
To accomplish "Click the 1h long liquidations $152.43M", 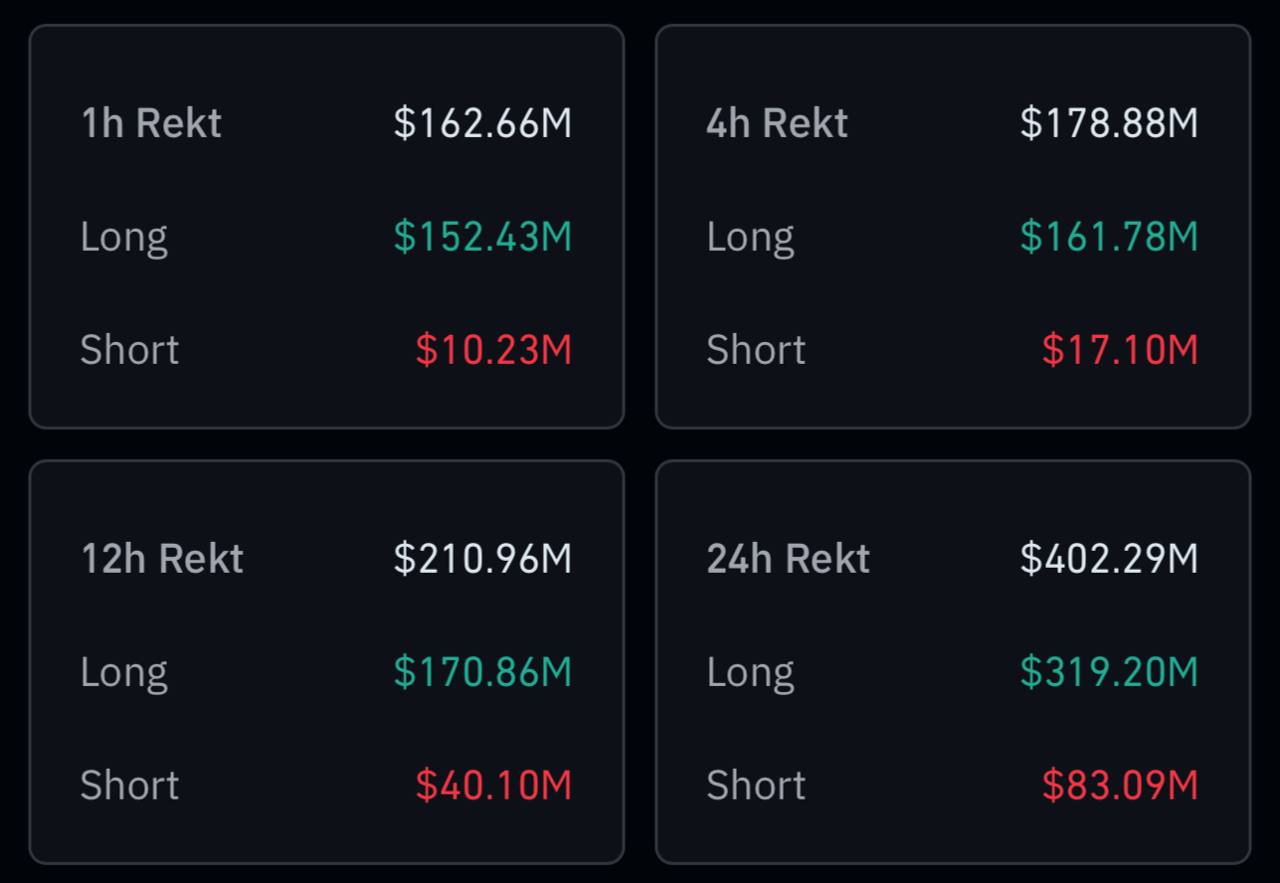I will pyautogui.click(x=482, y=237).
